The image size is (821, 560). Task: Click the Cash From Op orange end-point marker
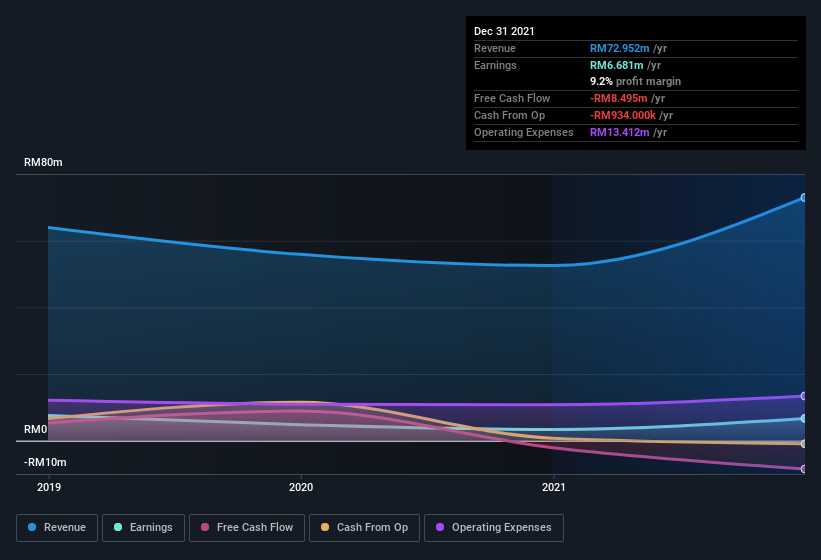(x=803, y=444)
